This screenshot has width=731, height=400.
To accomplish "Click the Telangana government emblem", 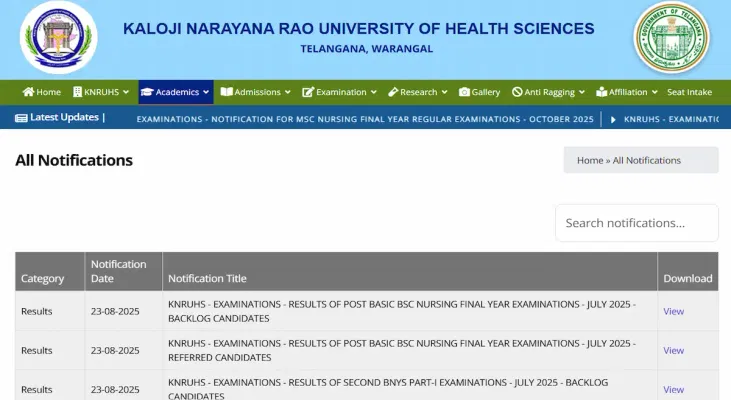I will click(671, 38).
